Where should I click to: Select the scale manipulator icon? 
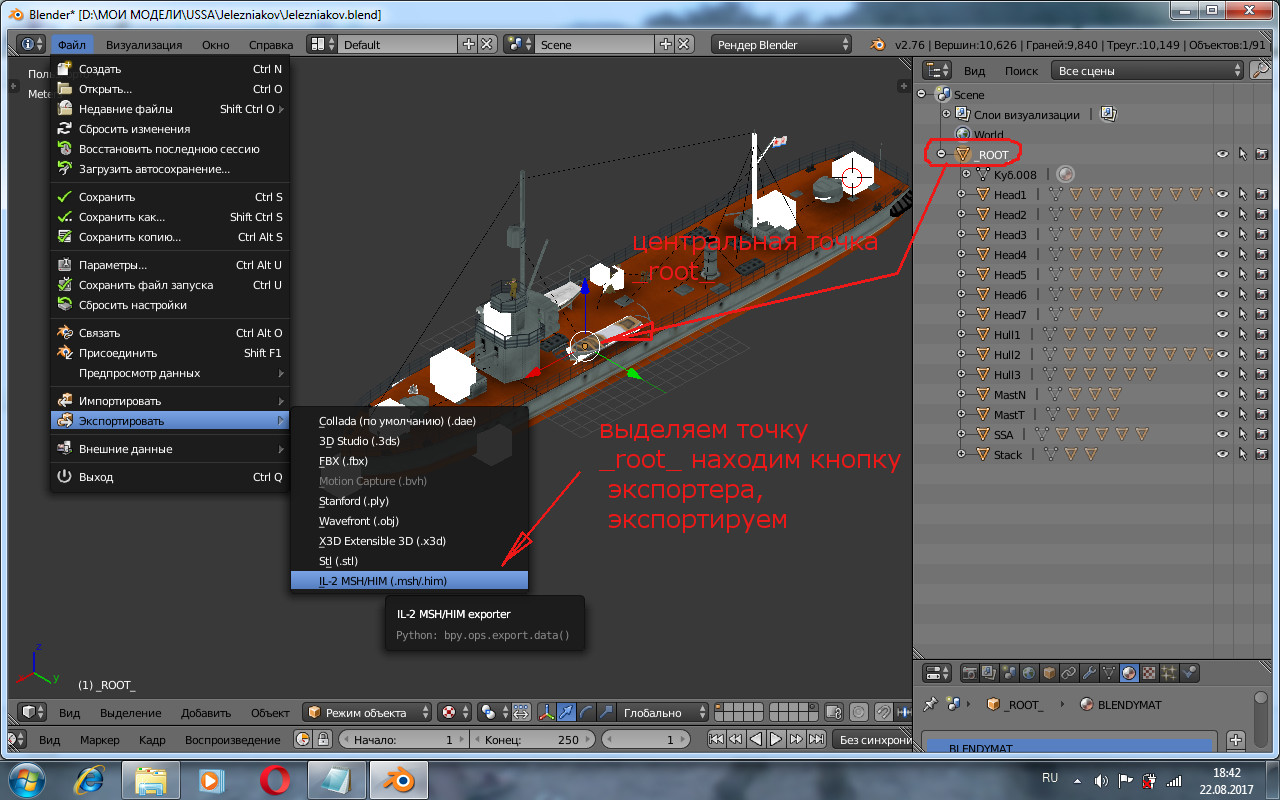[607, 712]
